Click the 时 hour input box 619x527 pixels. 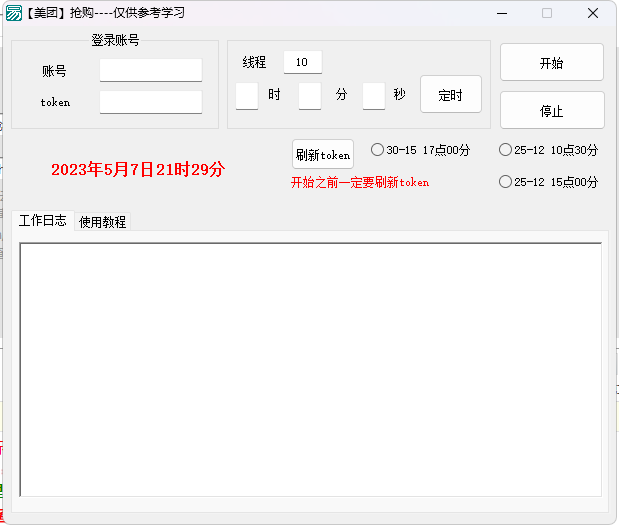point(247,95)
